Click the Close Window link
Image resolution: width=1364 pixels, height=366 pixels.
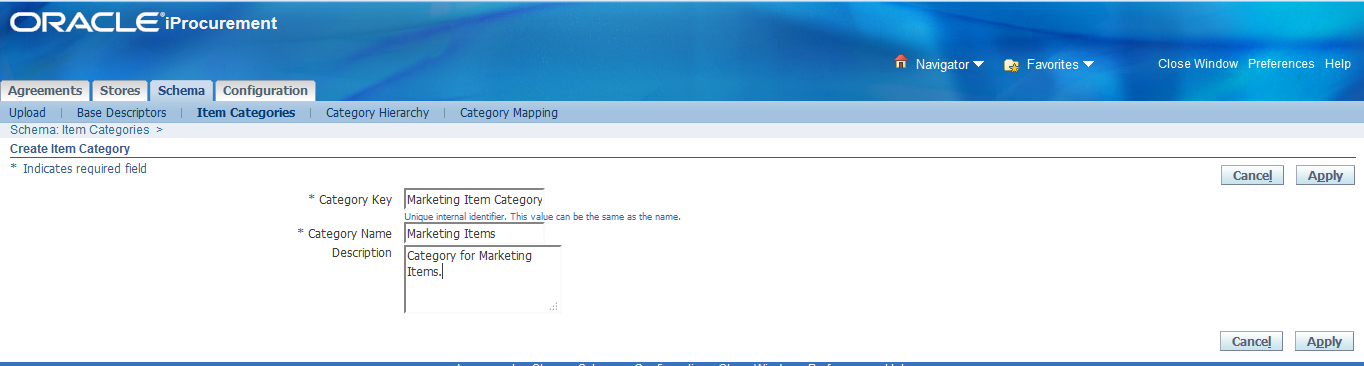(1198, 64)
